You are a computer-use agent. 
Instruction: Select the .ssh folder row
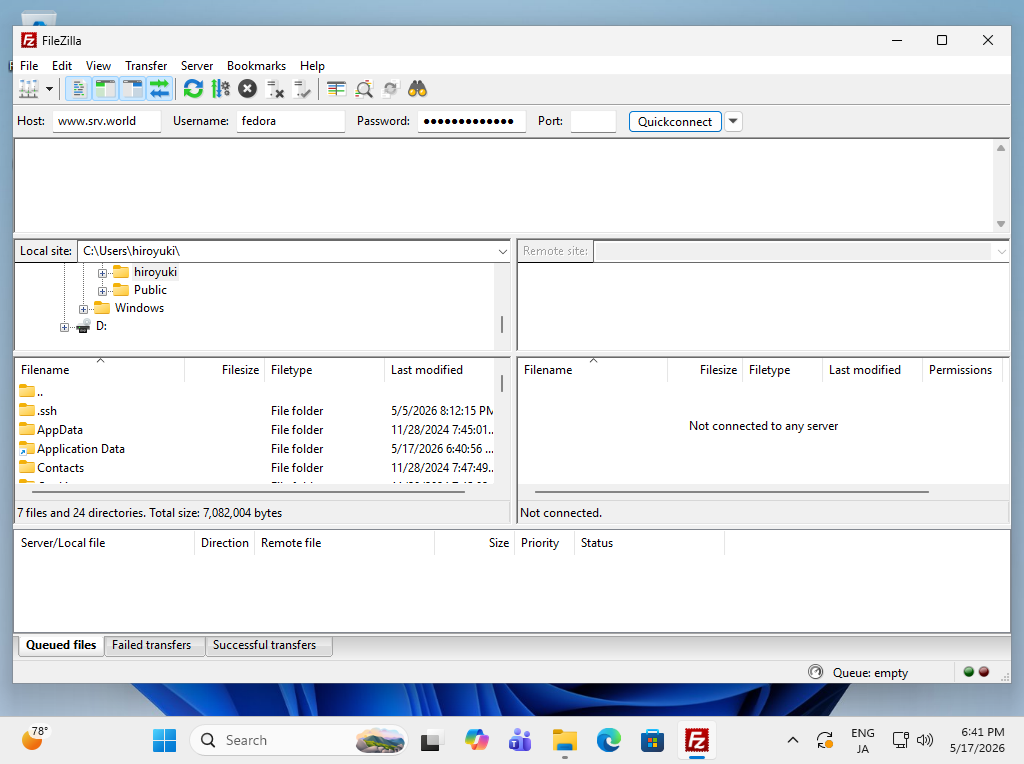point(255,411)
